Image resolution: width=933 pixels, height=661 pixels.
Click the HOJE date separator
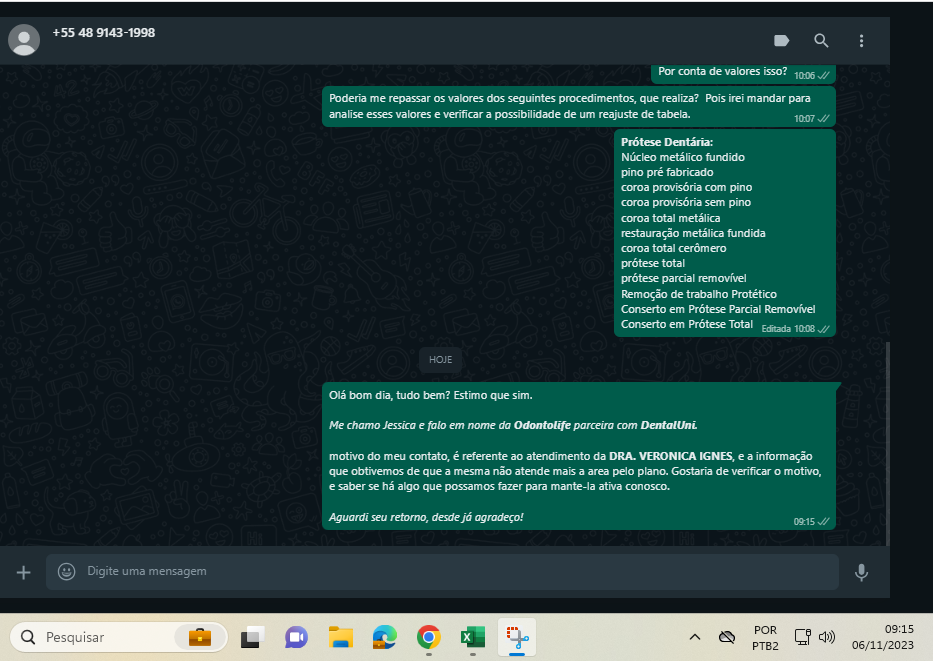[441, 359]
